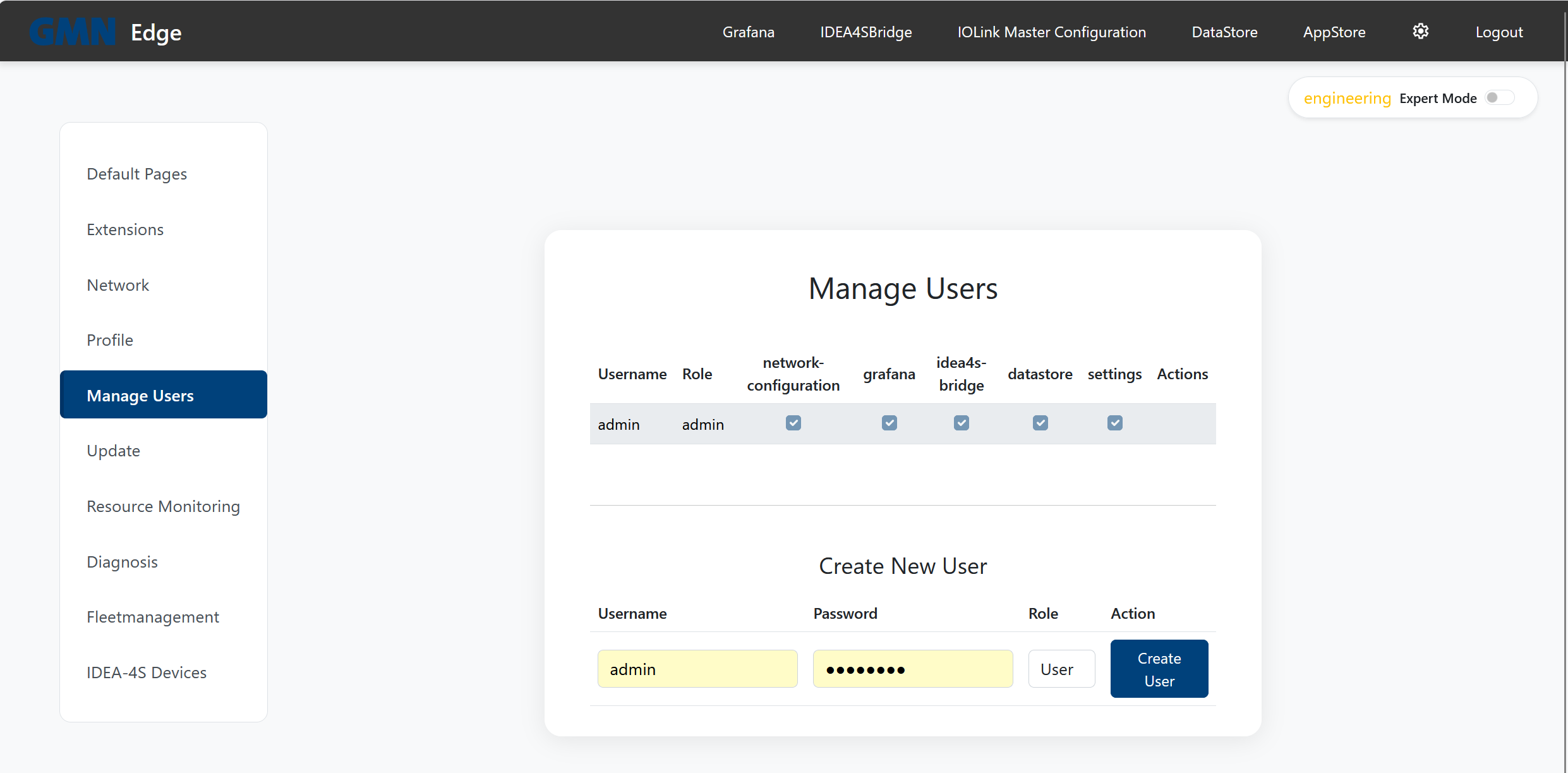Switch to the Grafana tab
The image size is (1568, 773).
[748, 31]
